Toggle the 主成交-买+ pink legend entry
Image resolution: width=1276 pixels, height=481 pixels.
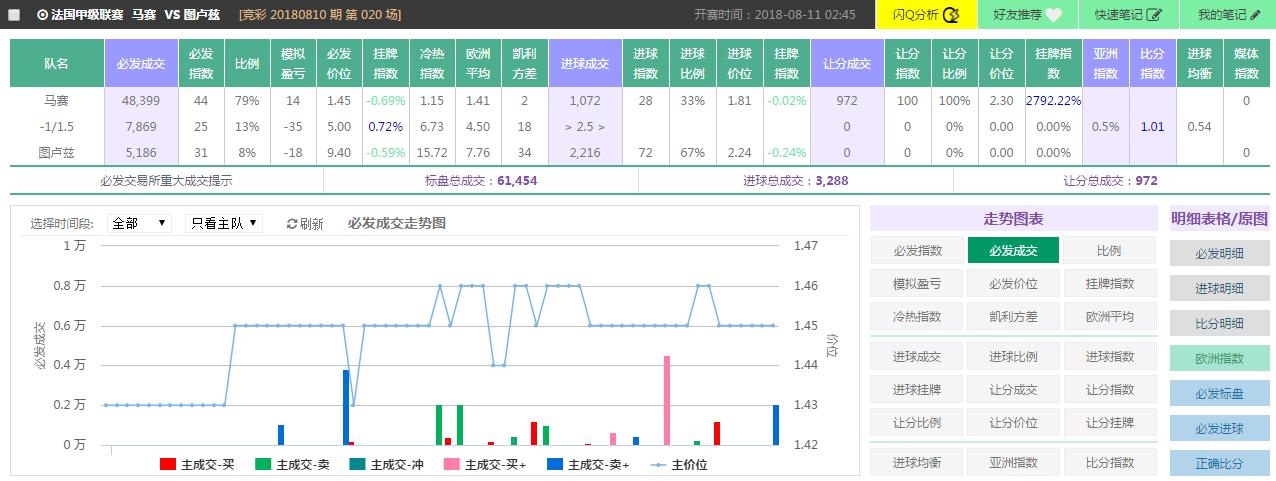tap(485, 464)
